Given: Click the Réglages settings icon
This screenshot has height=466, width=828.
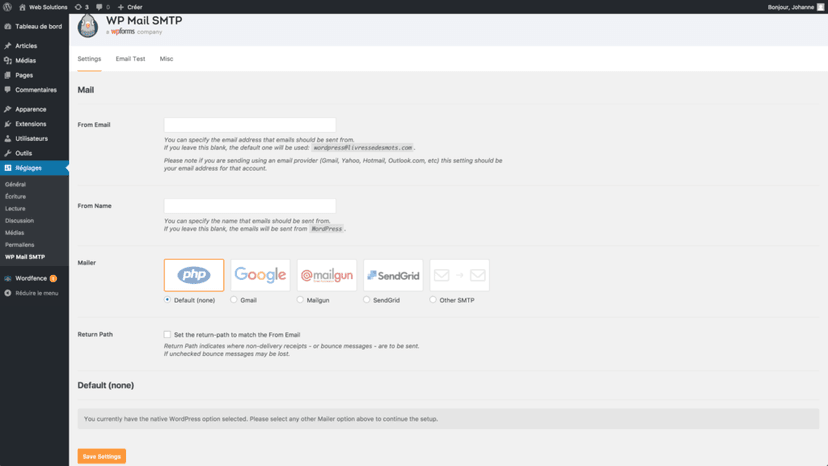Looking at the screenshot, I should click(7, 167).
